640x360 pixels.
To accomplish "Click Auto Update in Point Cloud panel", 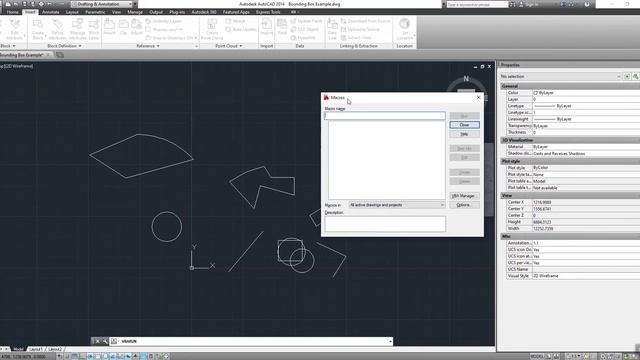I will pyautogui.click(x=241, y=29).
